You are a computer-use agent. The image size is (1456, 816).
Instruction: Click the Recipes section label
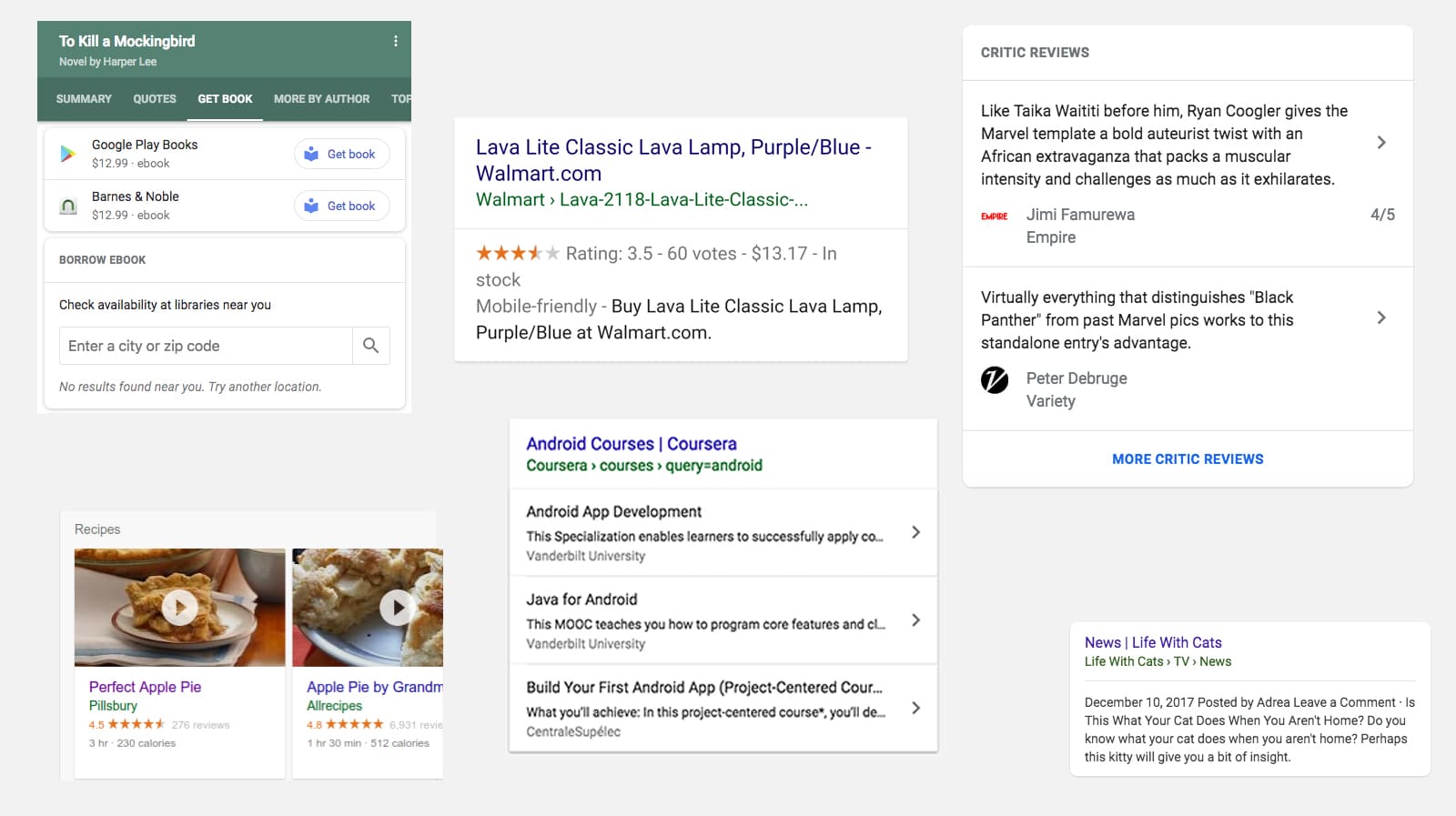coord(97,529)
